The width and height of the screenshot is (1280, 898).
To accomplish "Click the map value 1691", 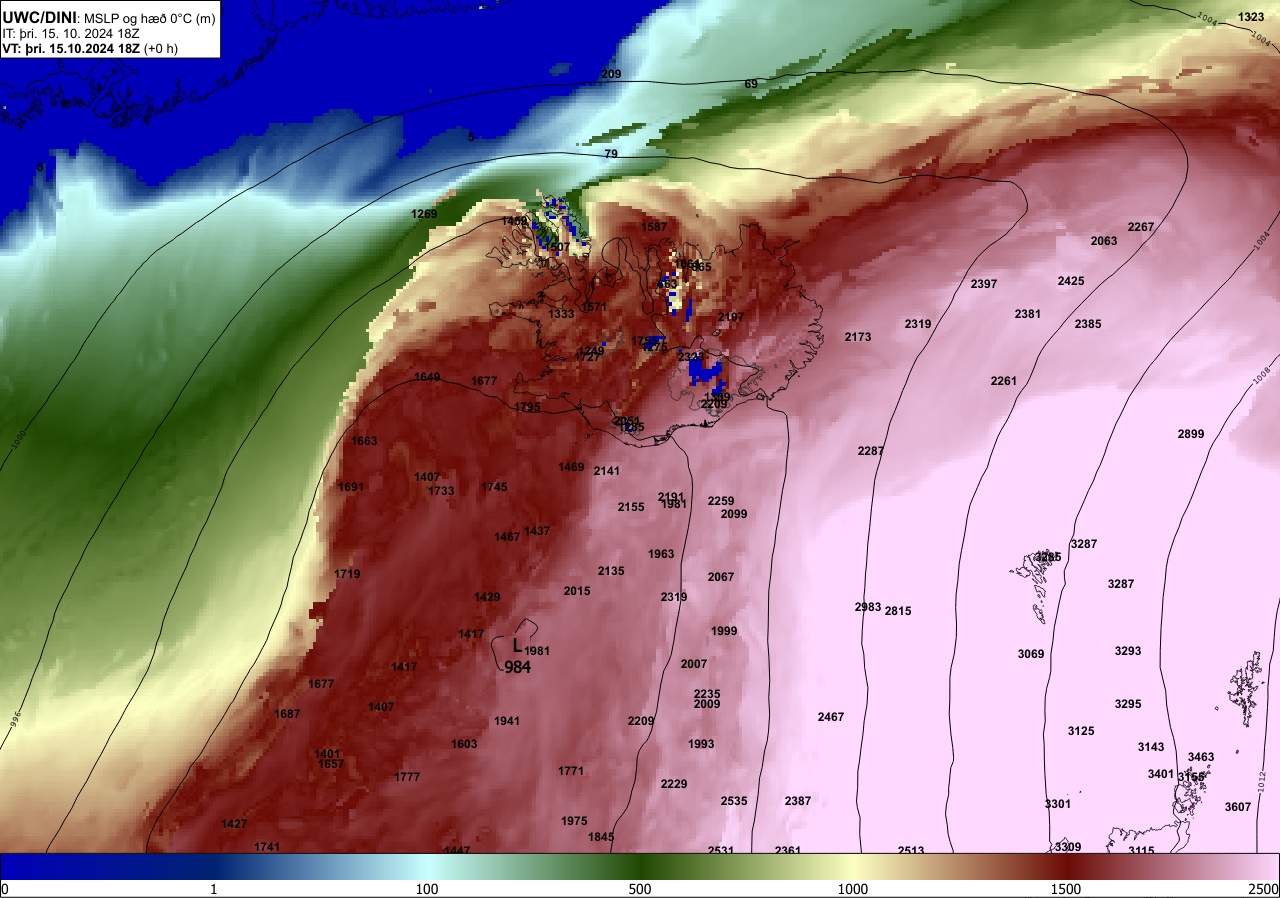I will 351,487.
